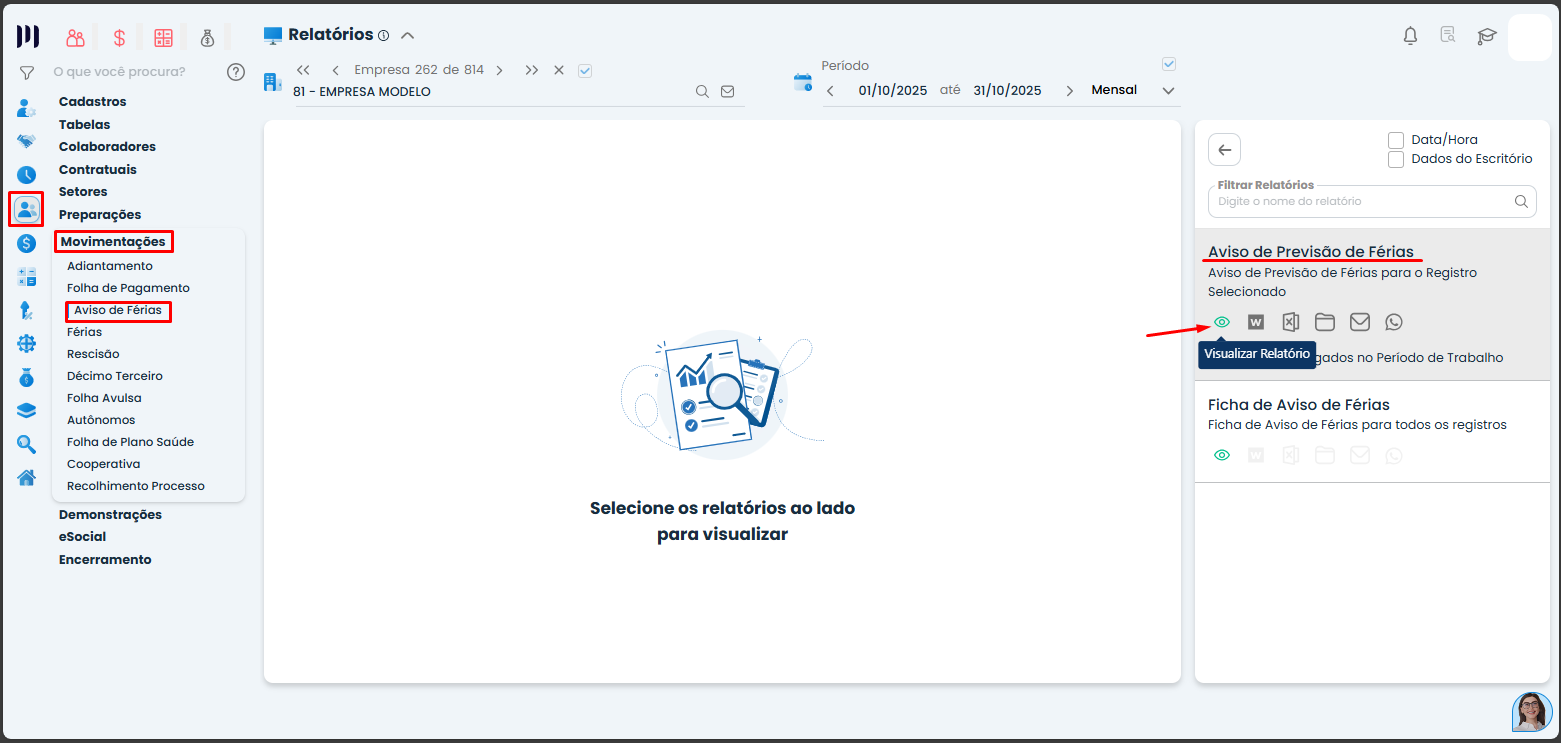1561x743 pixels.
Task: Click the help question mark icon
Action: click(236, 72)
